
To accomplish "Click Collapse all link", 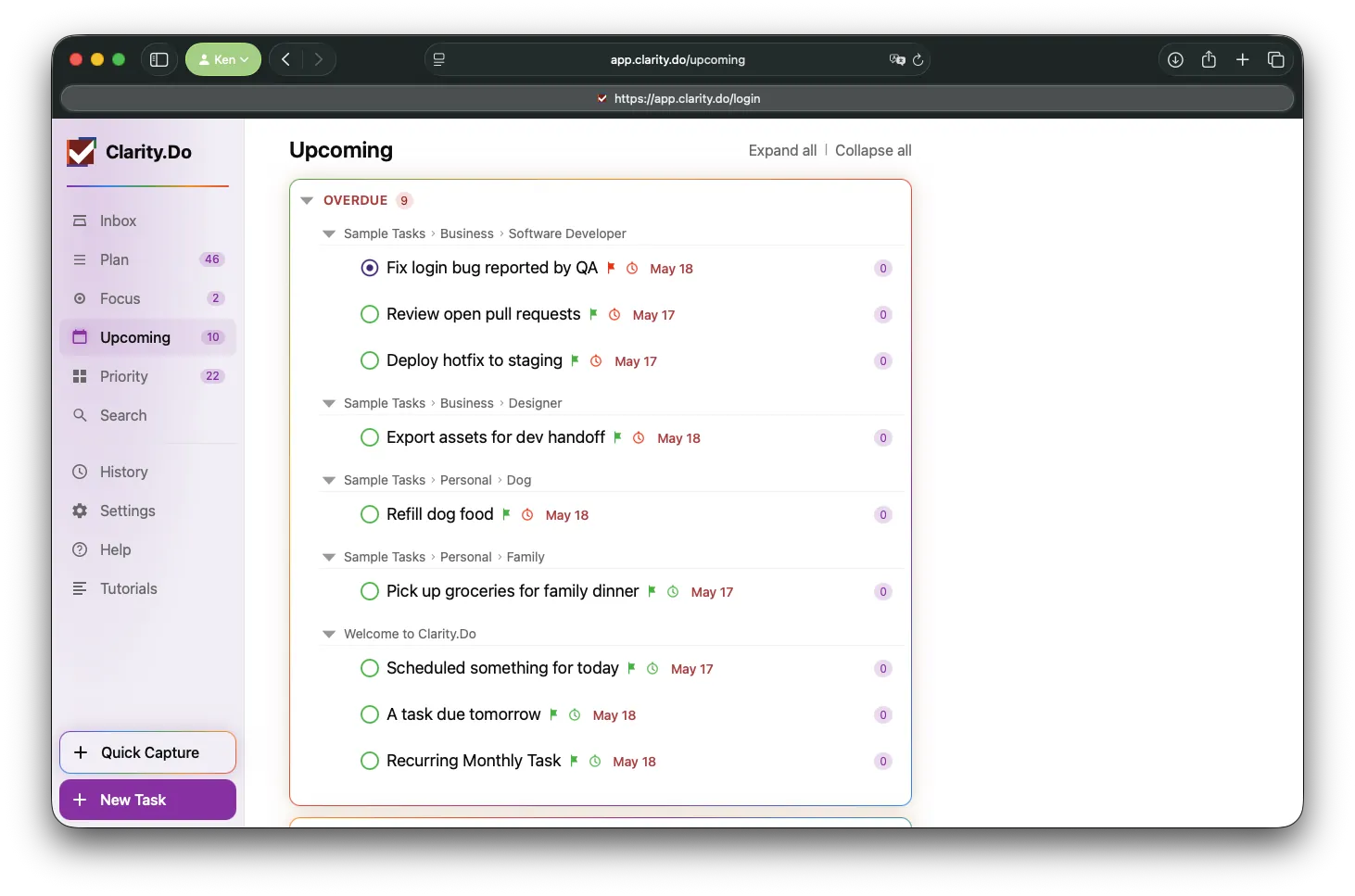I will tap(873, 150).
